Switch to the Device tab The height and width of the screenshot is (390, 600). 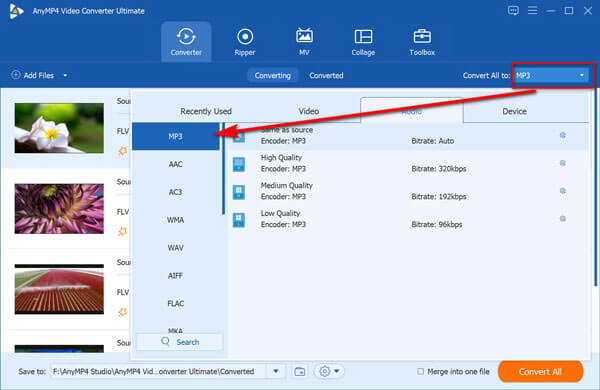(x=514, y=111)
